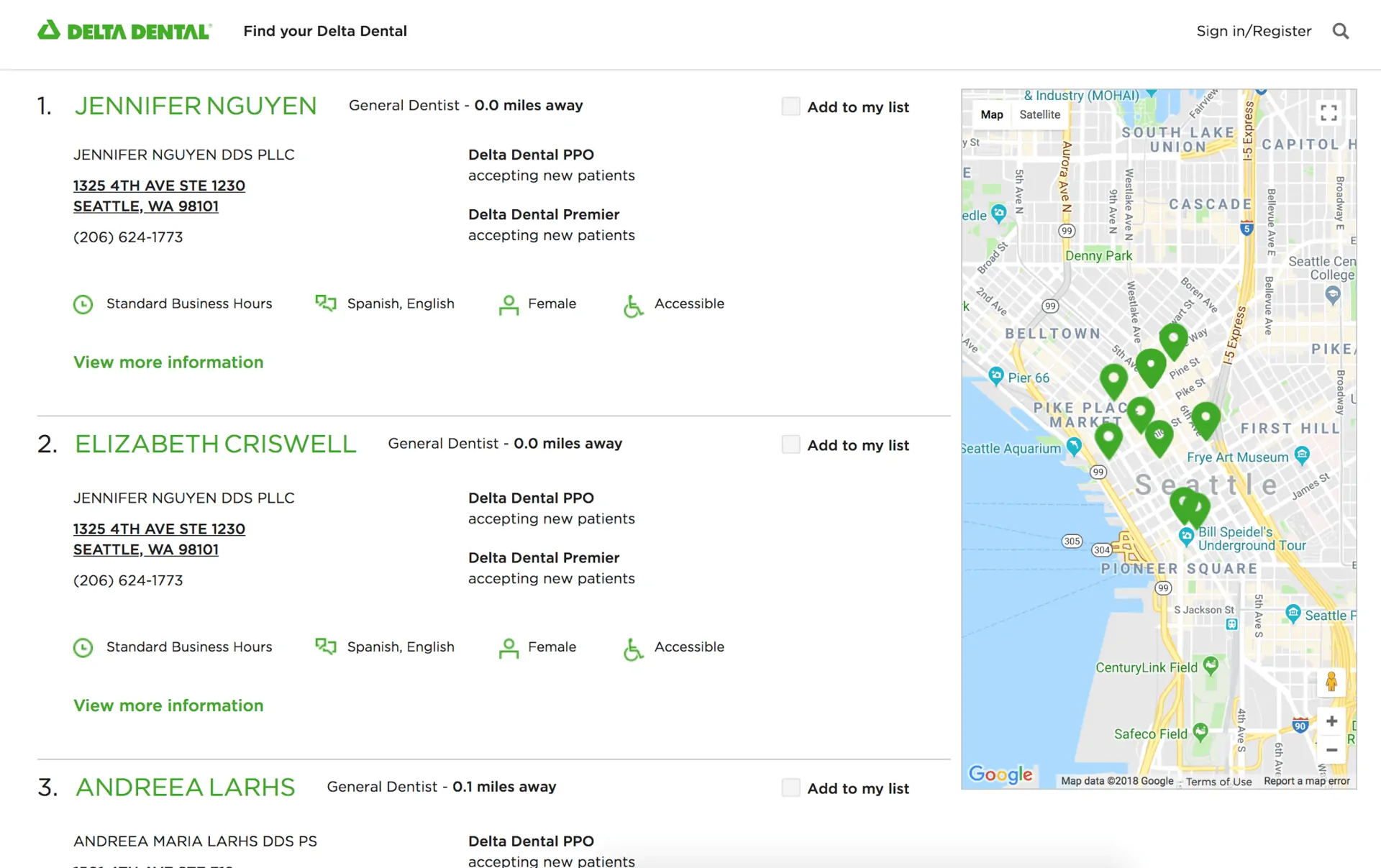Zoom in on the map with plus

coord(1331,721)
